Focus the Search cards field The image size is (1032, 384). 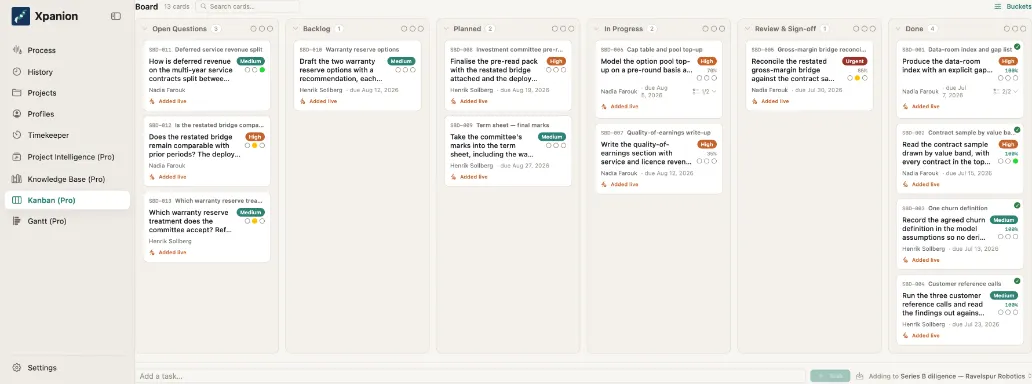tap(247, 7)
